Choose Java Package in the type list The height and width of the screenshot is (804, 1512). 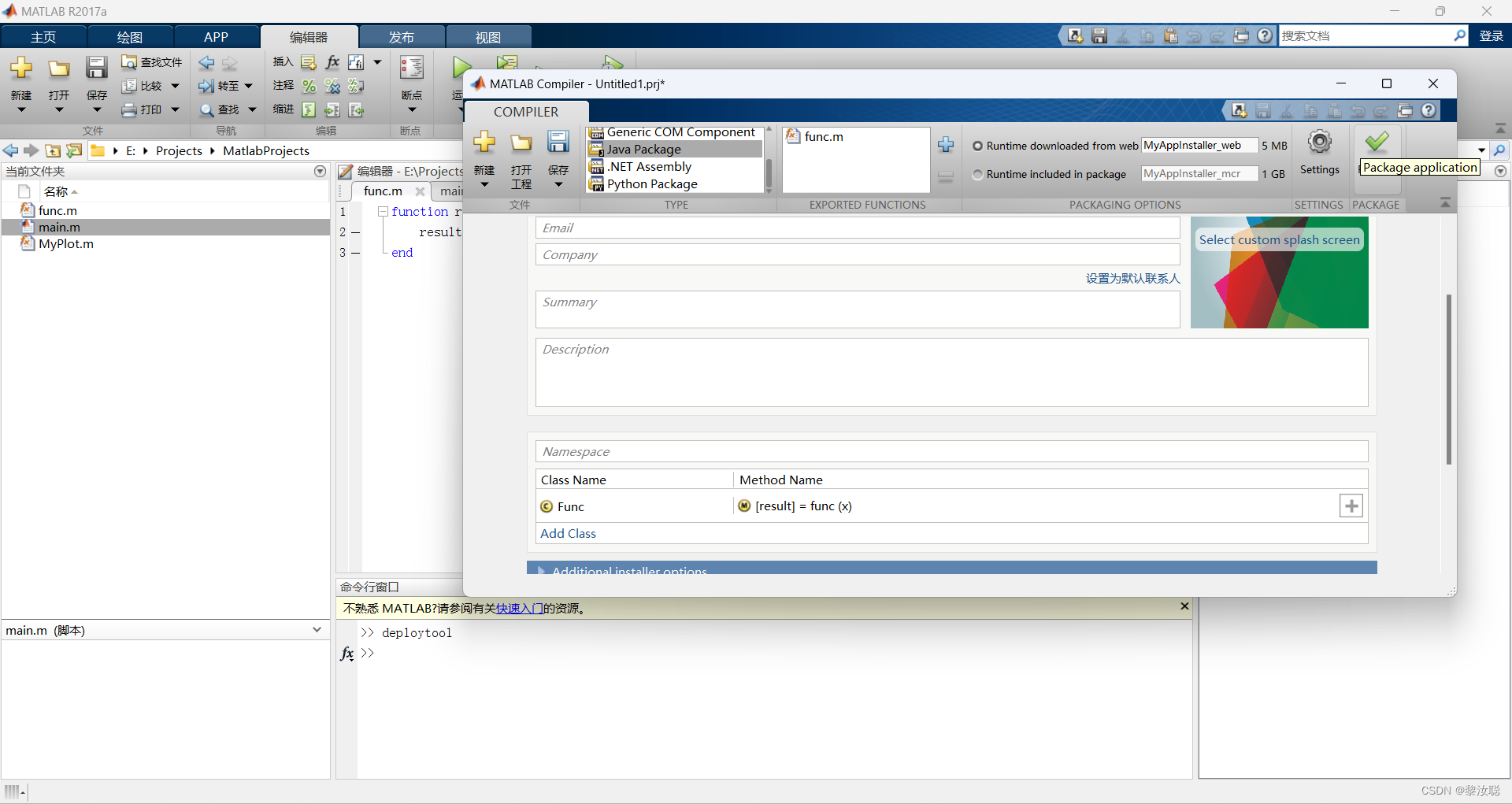[x=675, y=149]
